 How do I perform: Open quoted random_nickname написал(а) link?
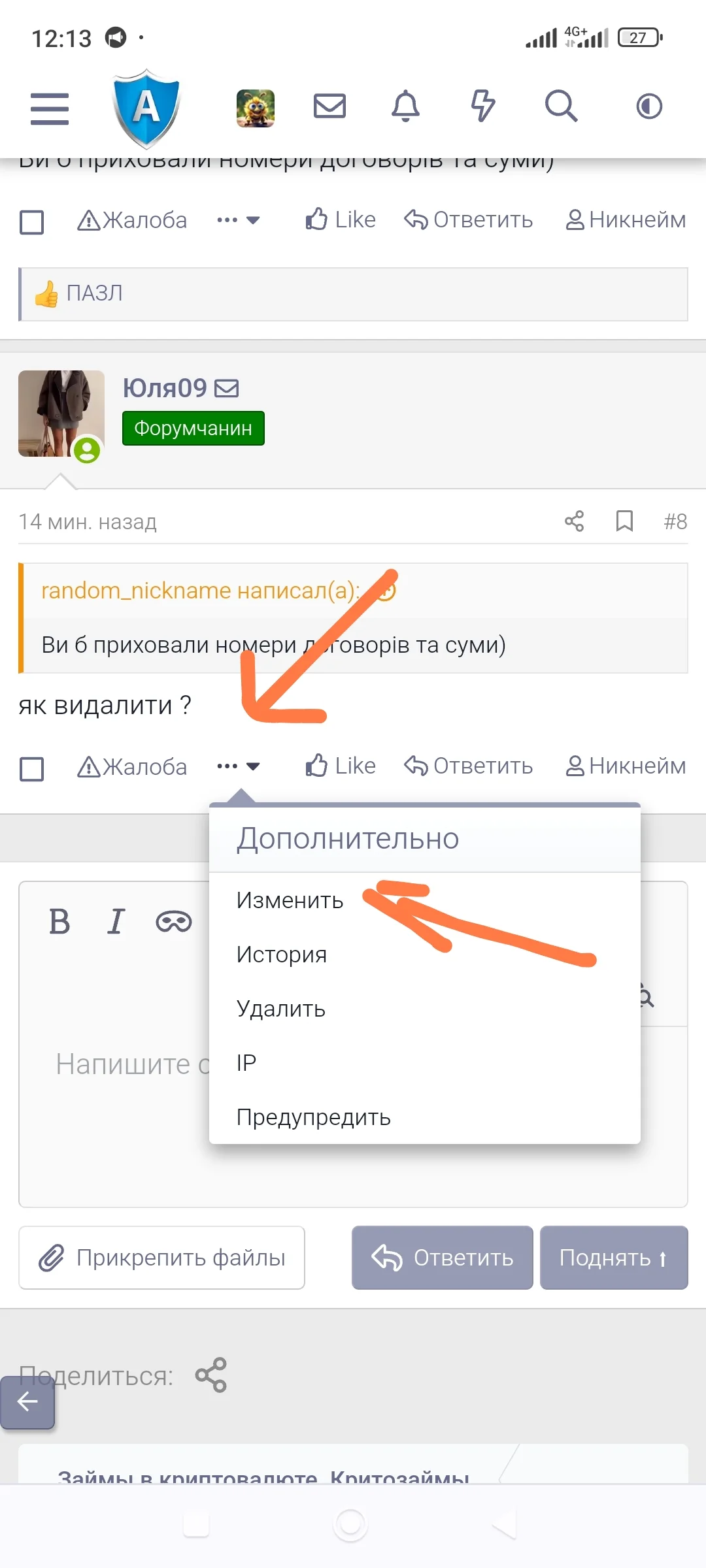click(x=200, y=591)
